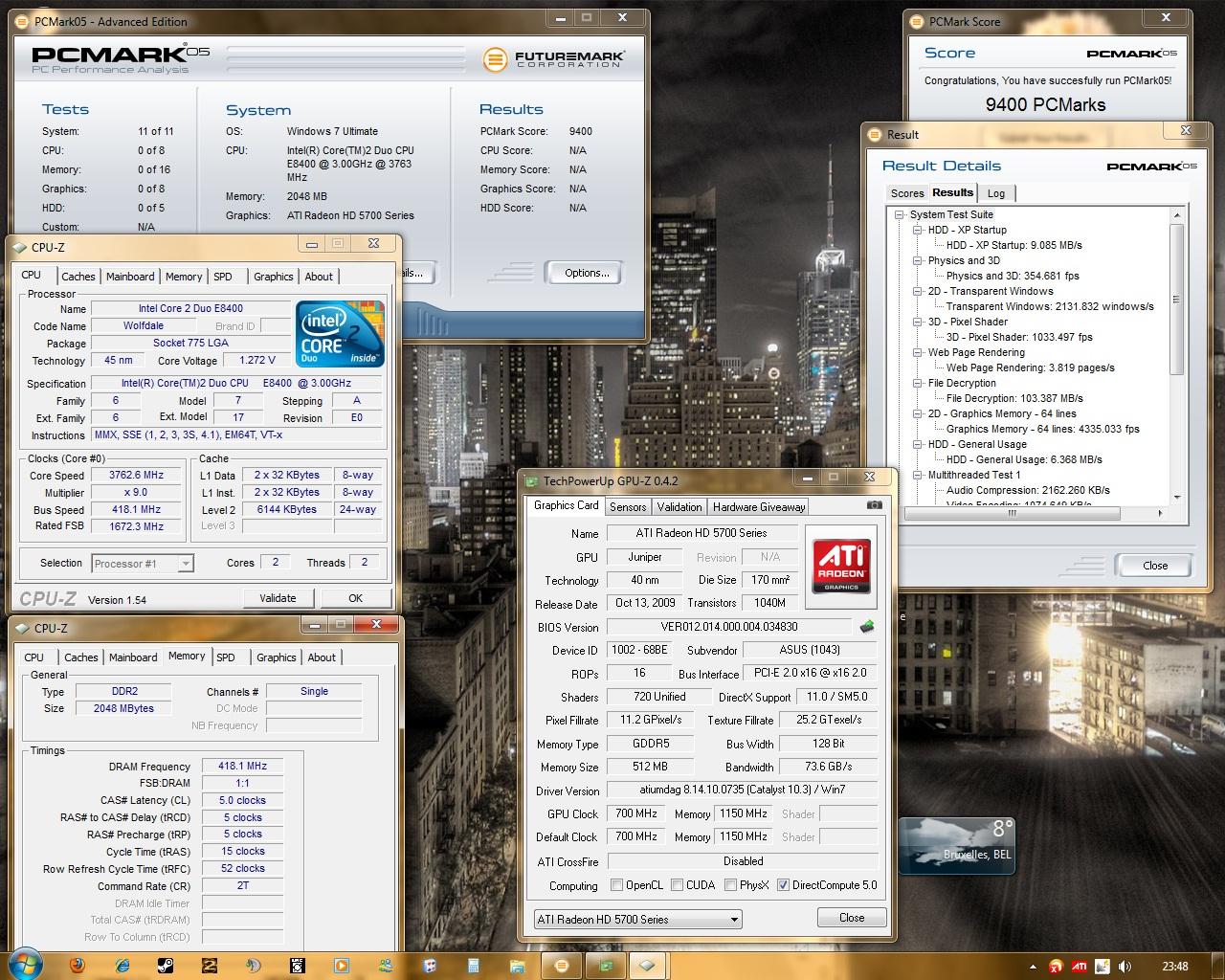Screen dimensions: 1225x980
Task: Save the BIOS using the chip icon
Action: 867,627
